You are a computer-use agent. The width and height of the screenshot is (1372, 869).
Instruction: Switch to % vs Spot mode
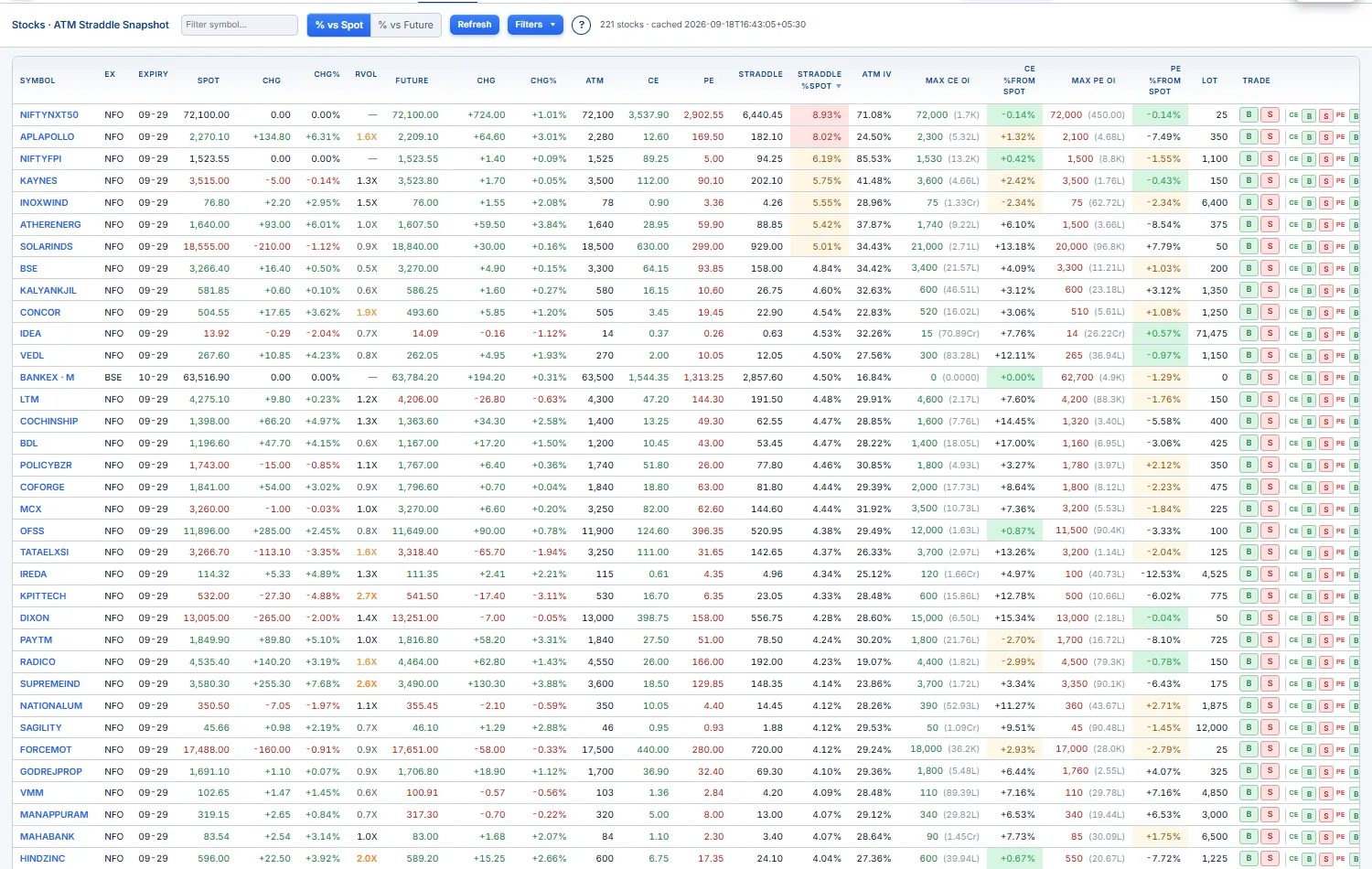coord(339,25)
